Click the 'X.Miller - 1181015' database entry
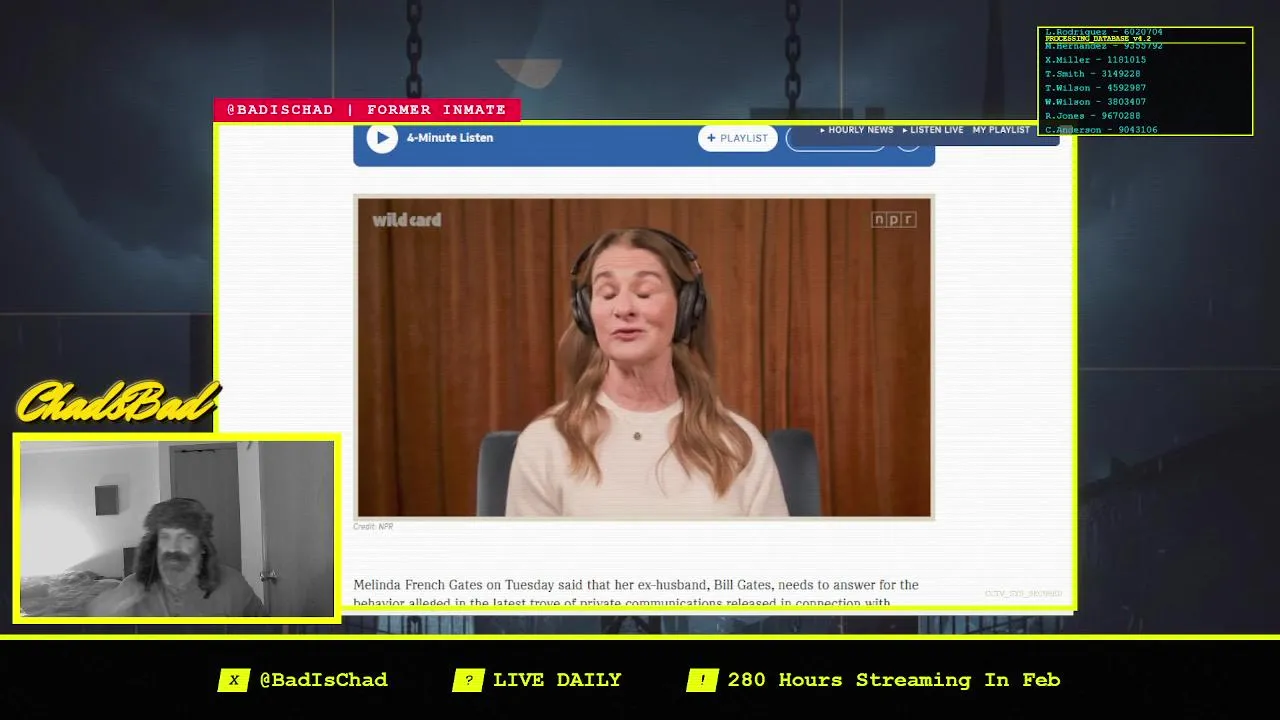 click(x=1095, y=60)
